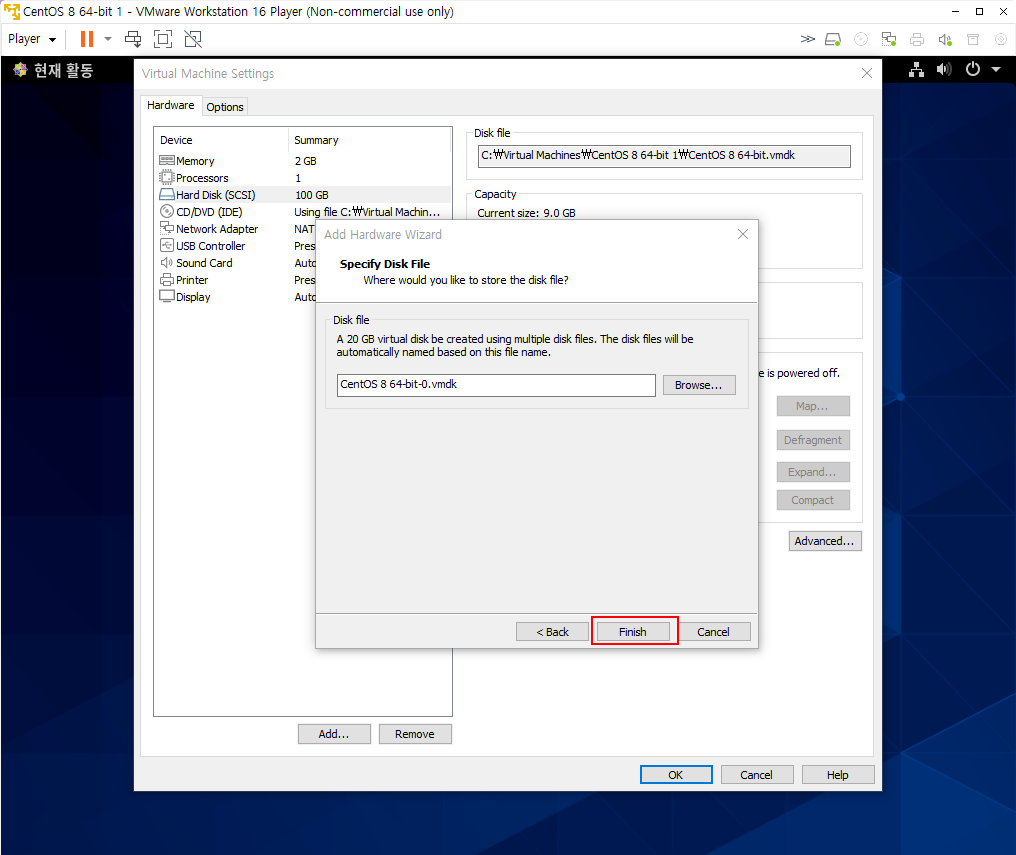Screen dimensions: 1016x855
Task: Click the Add... hardware button
Action: point(334,734)
